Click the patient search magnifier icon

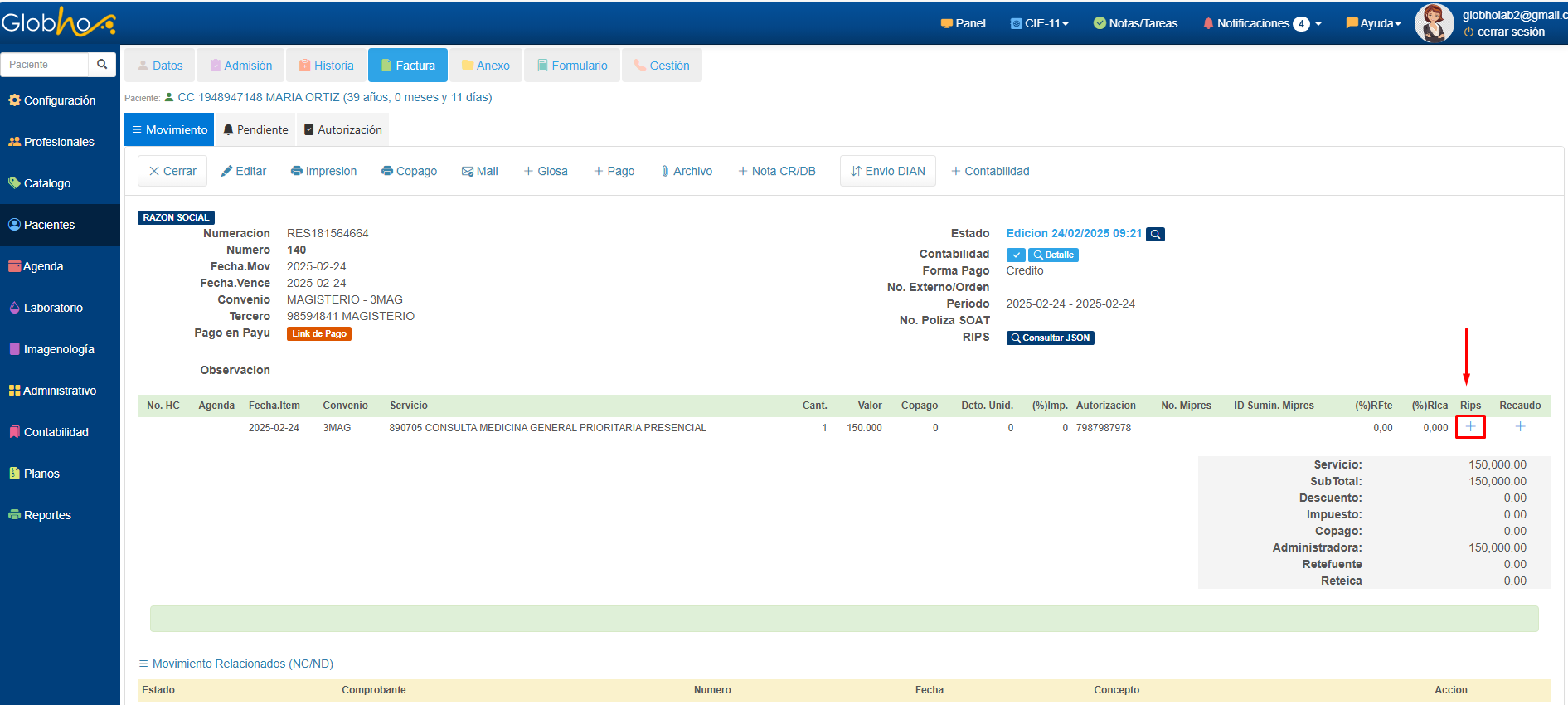[102, 65]
